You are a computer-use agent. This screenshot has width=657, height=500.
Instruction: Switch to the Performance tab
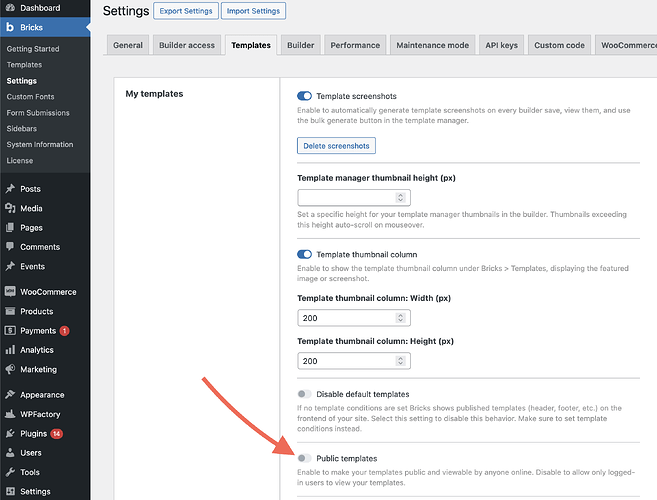click(x=355, y=45)
